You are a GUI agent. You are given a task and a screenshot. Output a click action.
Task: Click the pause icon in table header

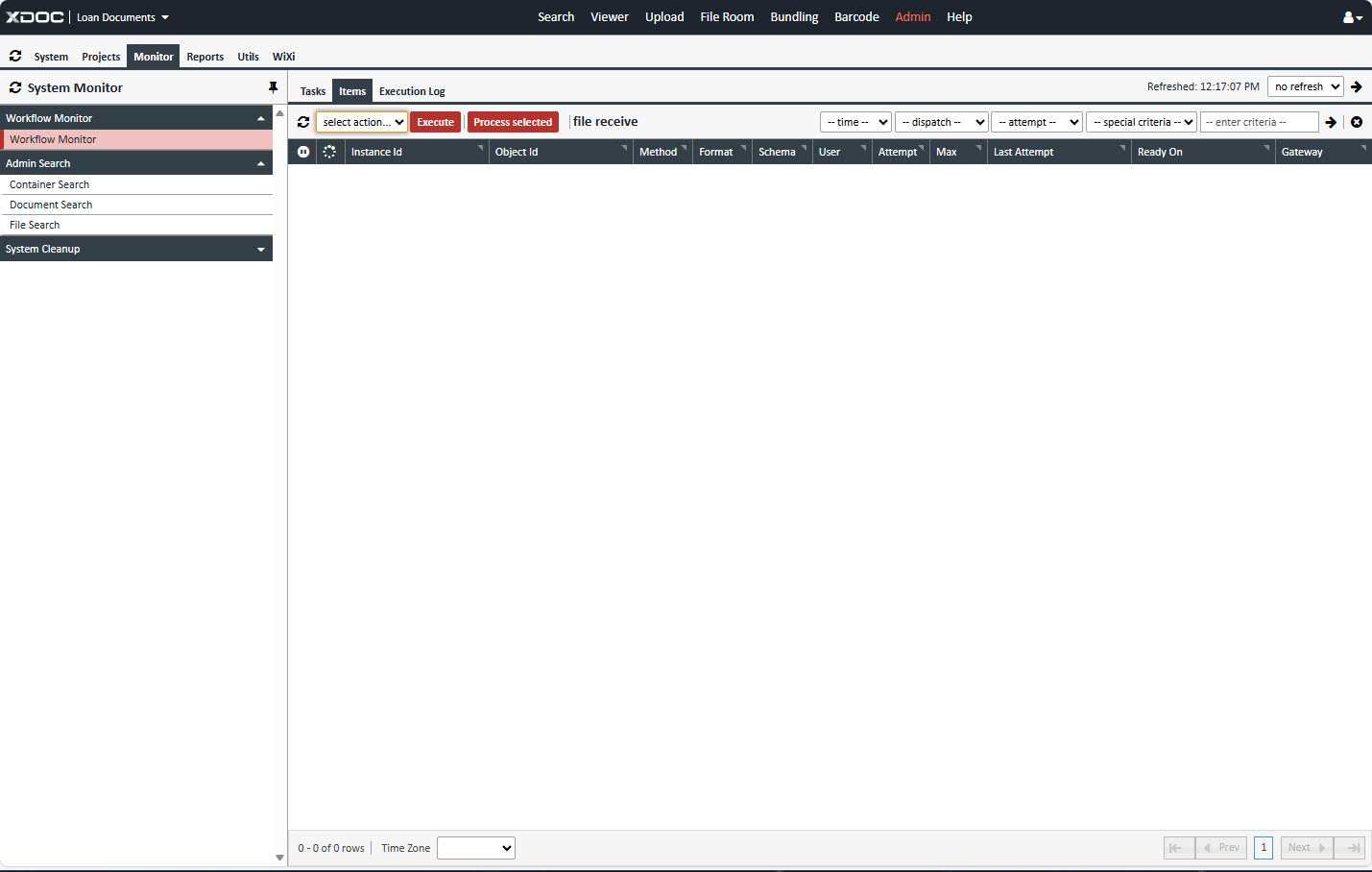coord(303,152)
